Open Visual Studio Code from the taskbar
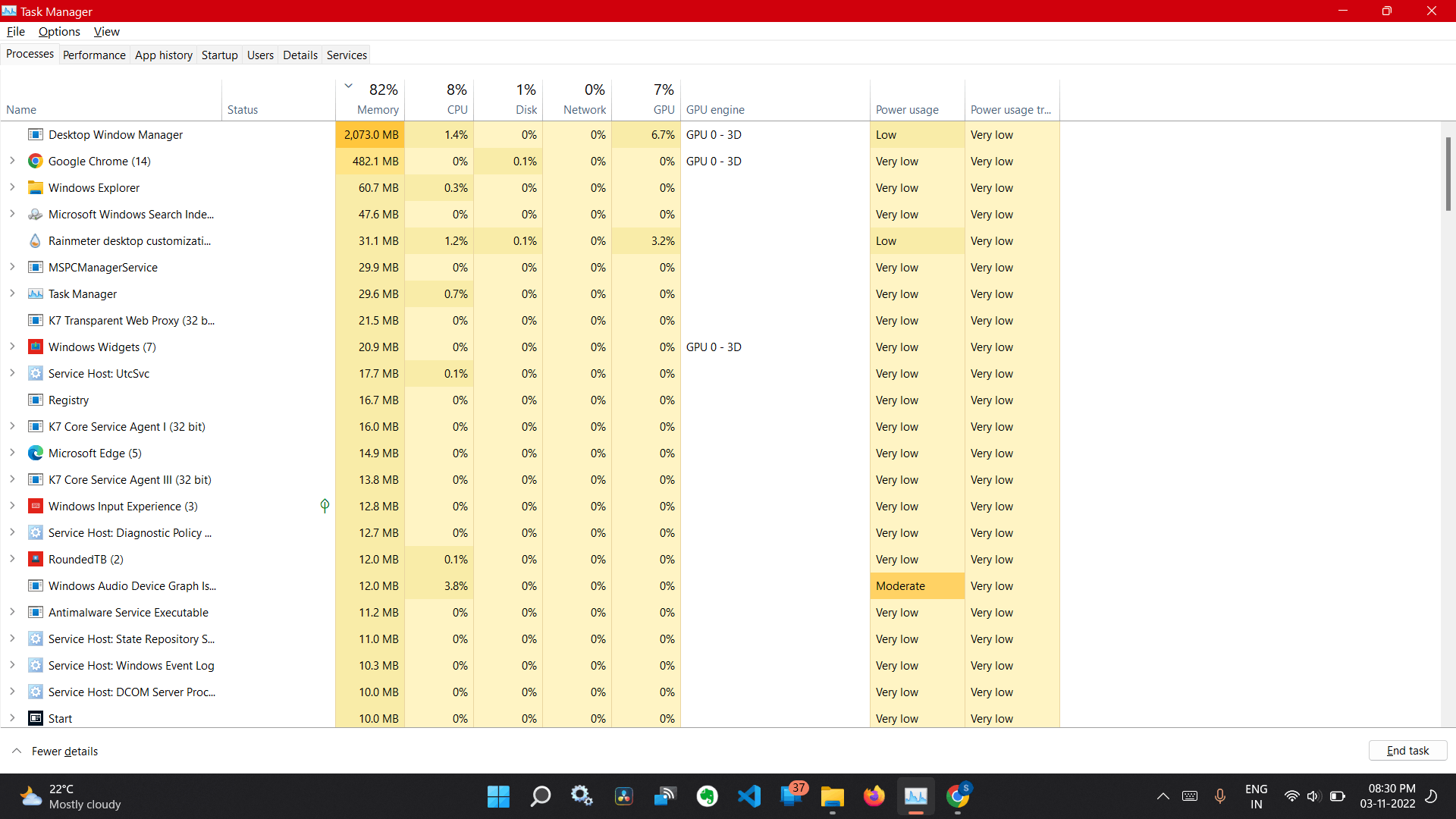Image resolution: width=1456 pixels, height=819 pixels. pos(748,796)
